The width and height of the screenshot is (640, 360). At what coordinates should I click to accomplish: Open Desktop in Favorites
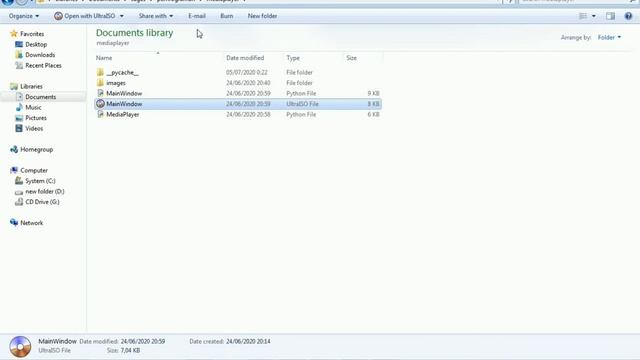[x=36, y=44]
